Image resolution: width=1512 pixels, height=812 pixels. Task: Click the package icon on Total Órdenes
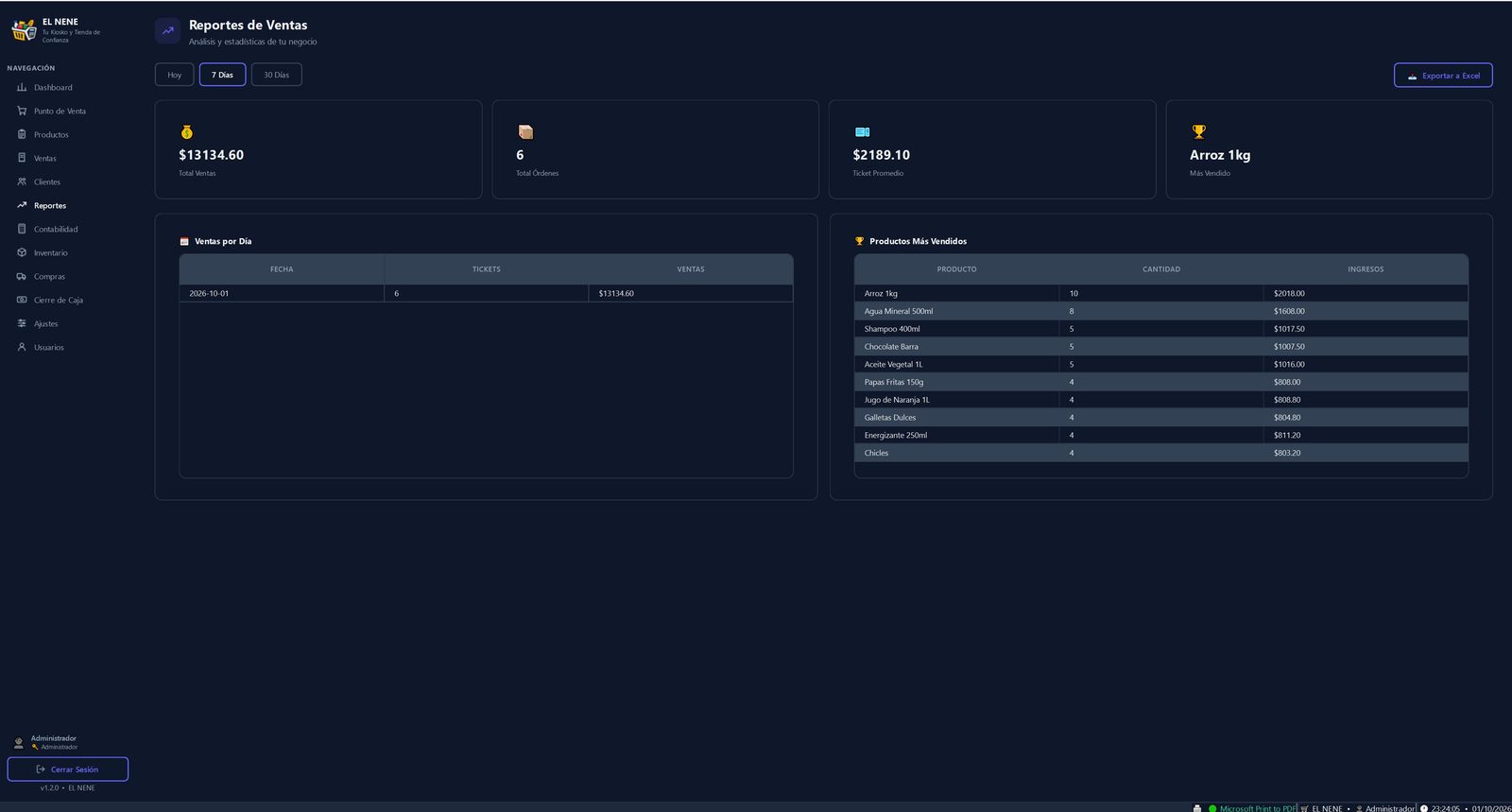coord(525,132)
